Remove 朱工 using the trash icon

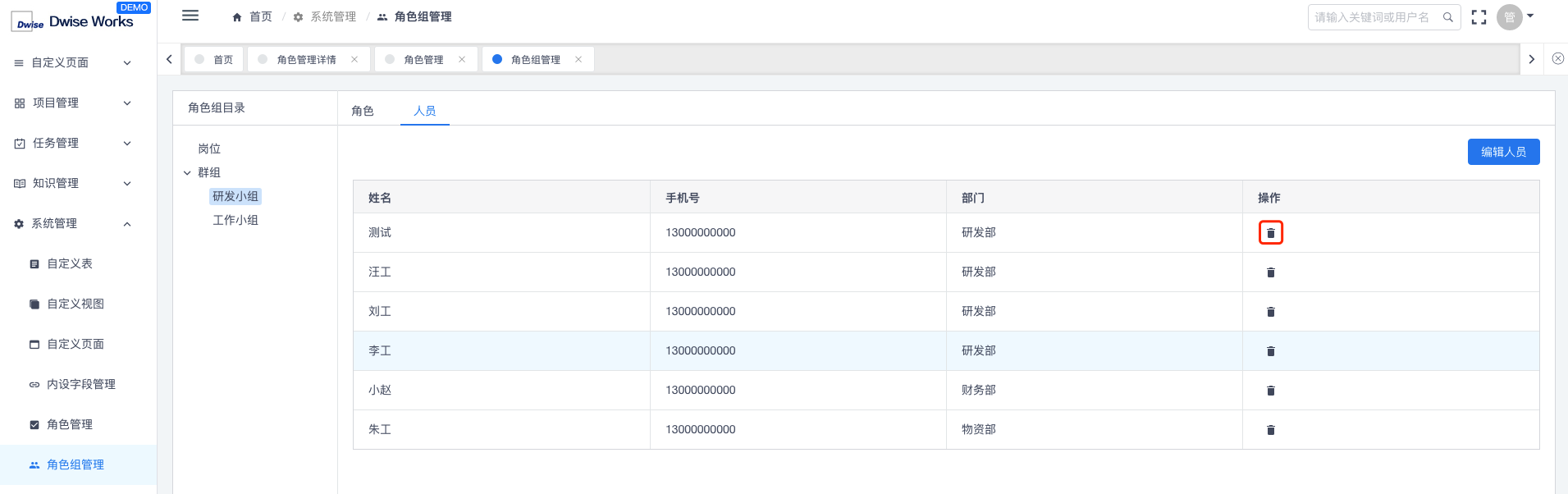[x=1270, y=430]
